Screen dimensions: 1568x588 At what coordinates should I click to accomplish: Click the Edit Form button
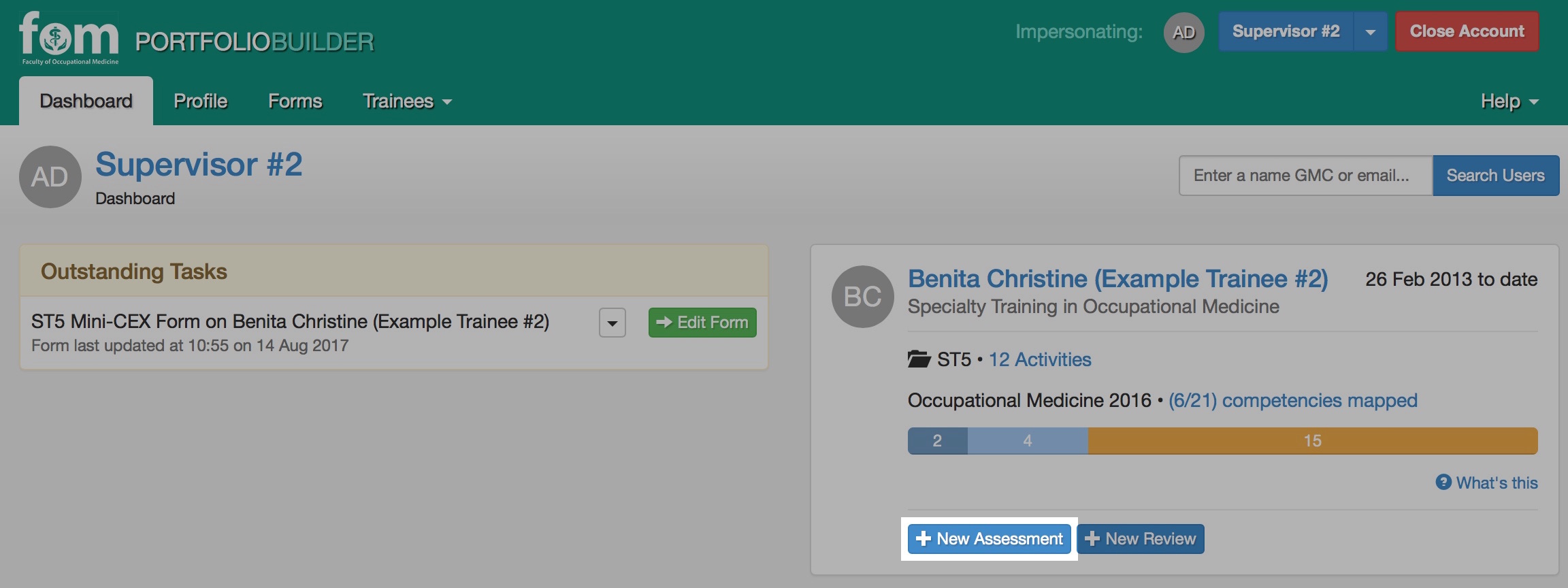pyautogui.click(x=702, y=323)
